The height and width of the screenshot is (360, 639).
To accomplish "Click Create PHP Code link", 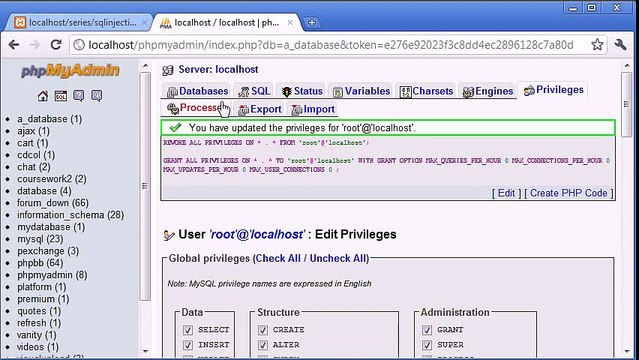I will click(x=568, y=193).
